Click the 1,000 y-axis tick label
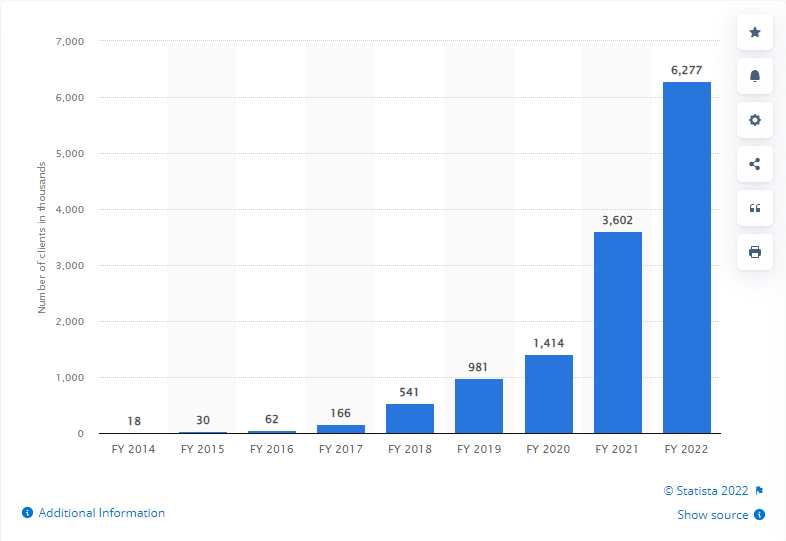This screenshot has height=541, width=786. click(x=70, y=378)
